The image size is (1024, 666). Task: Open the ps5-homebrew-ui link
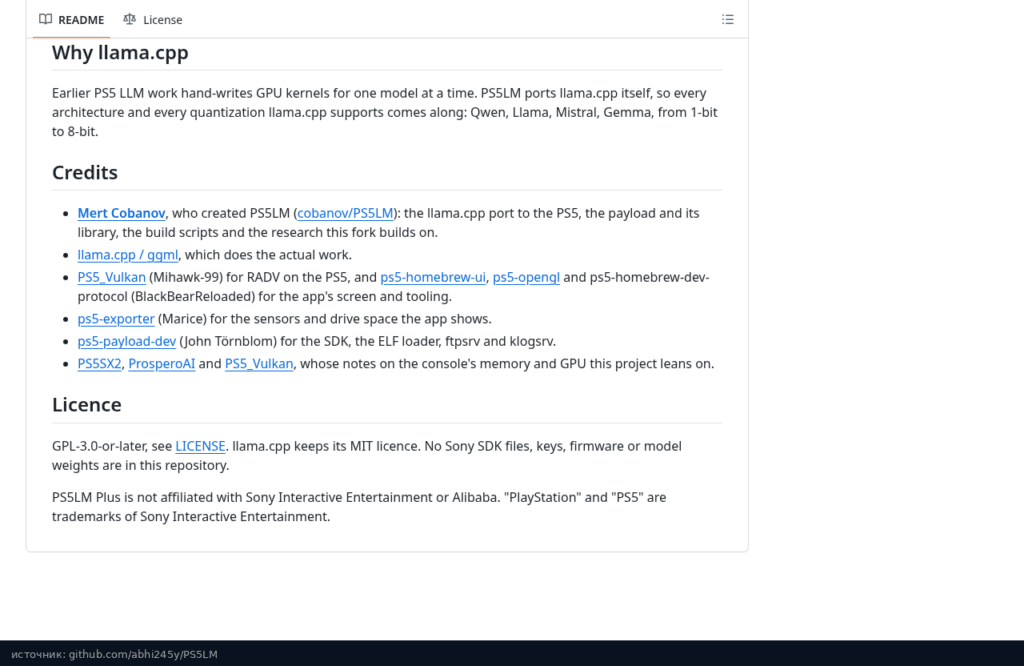point(433,277)
